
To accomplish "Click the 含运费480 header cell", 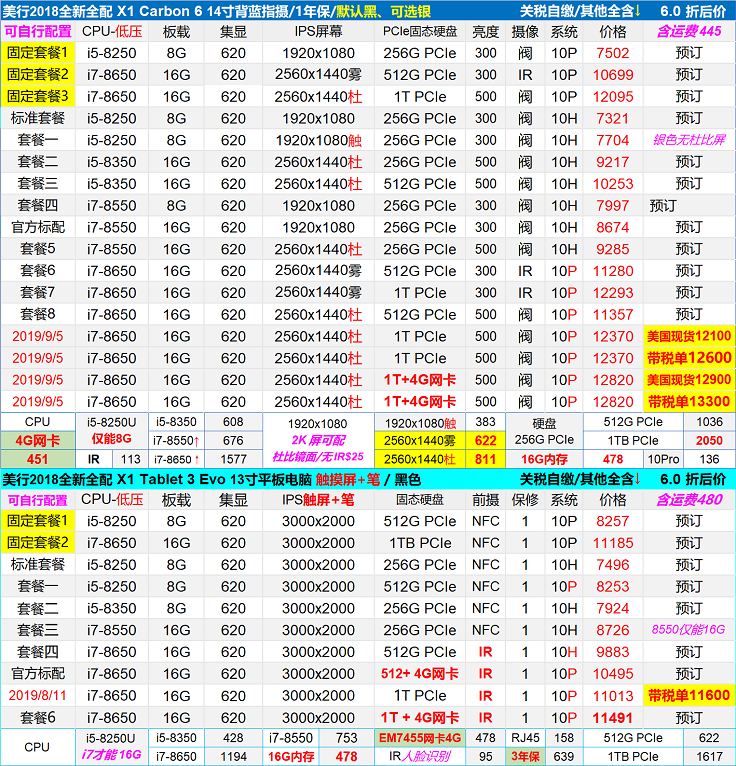I will [x=689, y=500].
